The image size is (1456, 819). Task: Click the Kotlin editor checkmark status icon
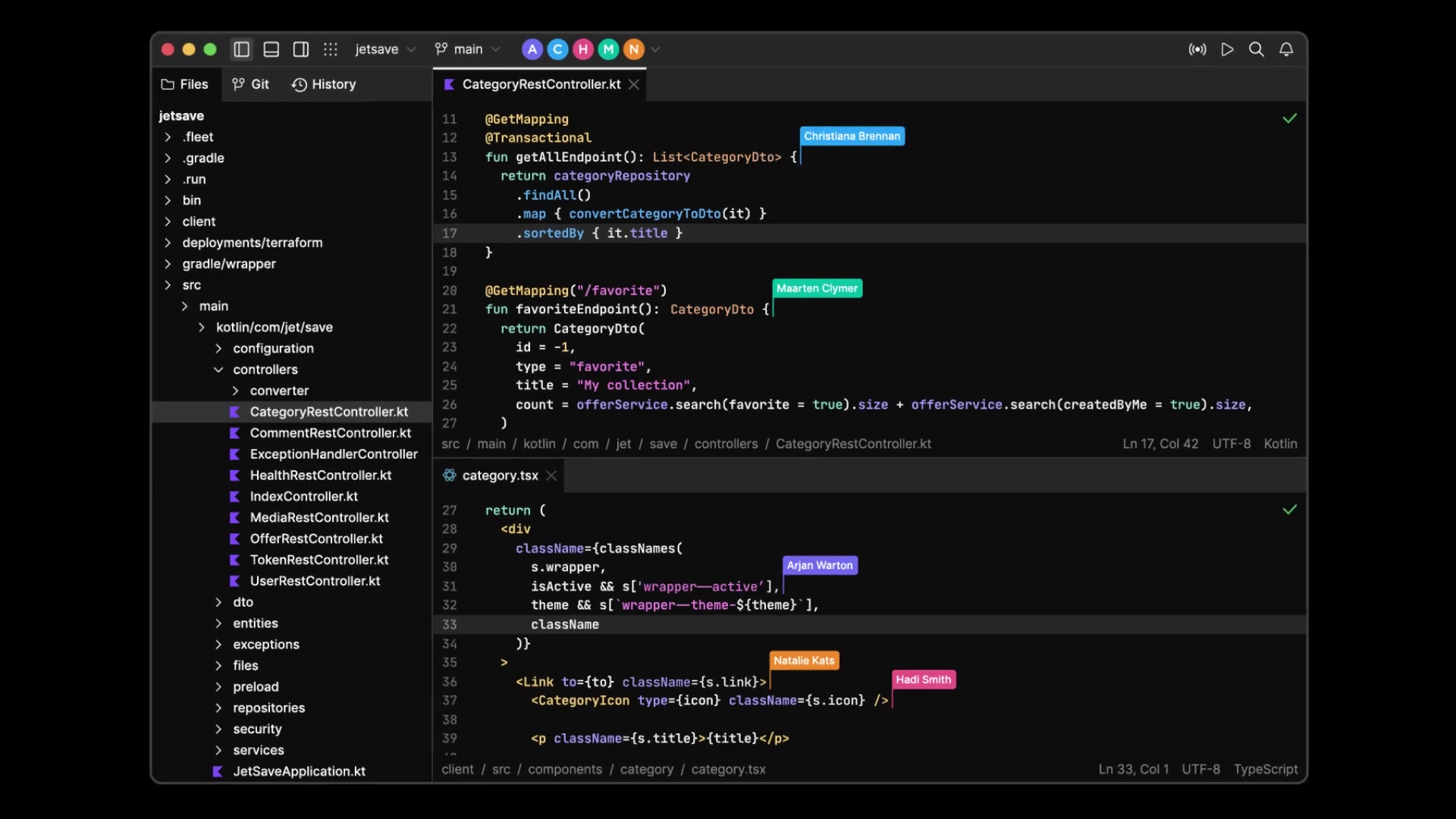(x=1289, y=118)
